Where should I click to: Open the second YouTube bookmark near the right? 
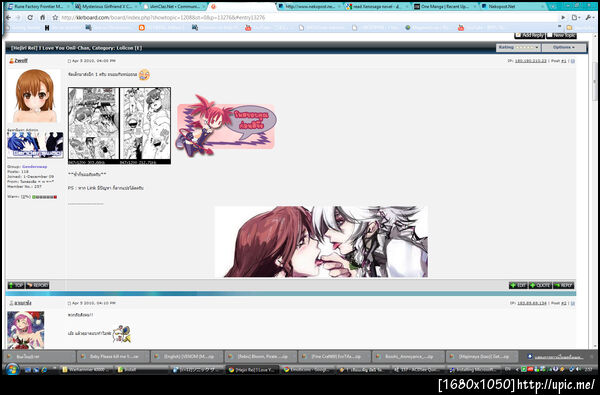[461, 28]
